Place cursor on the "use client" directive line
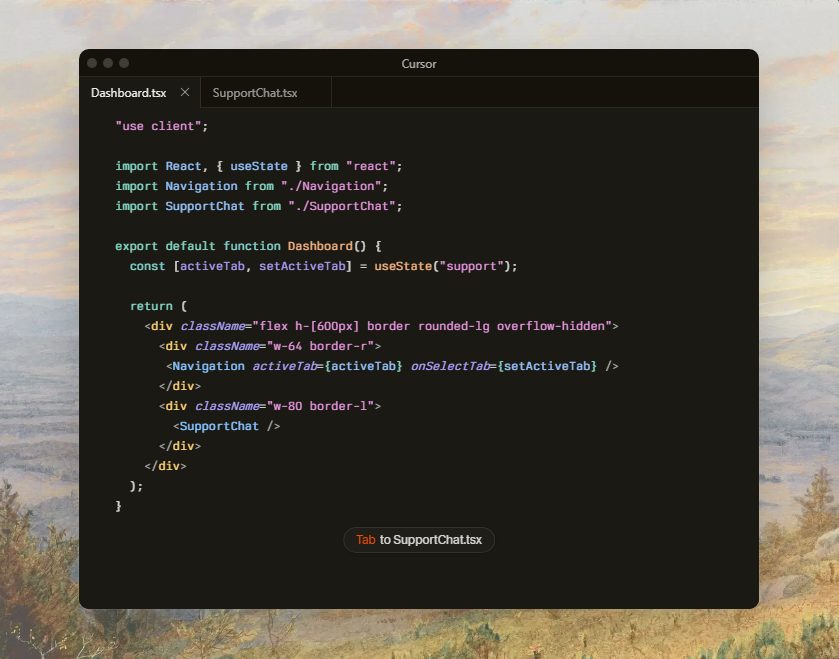Viewport: 839px width, 659px height. (161, 126)
